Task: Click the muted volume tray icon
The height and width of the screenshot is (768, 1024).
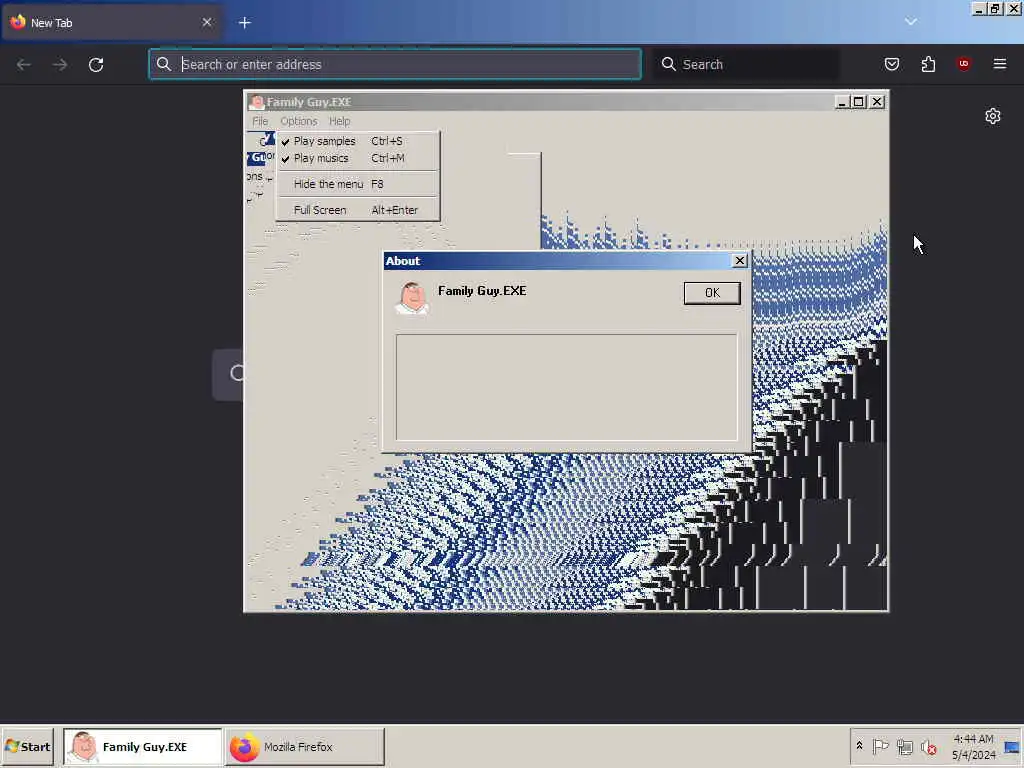Action: coord(928,746)
